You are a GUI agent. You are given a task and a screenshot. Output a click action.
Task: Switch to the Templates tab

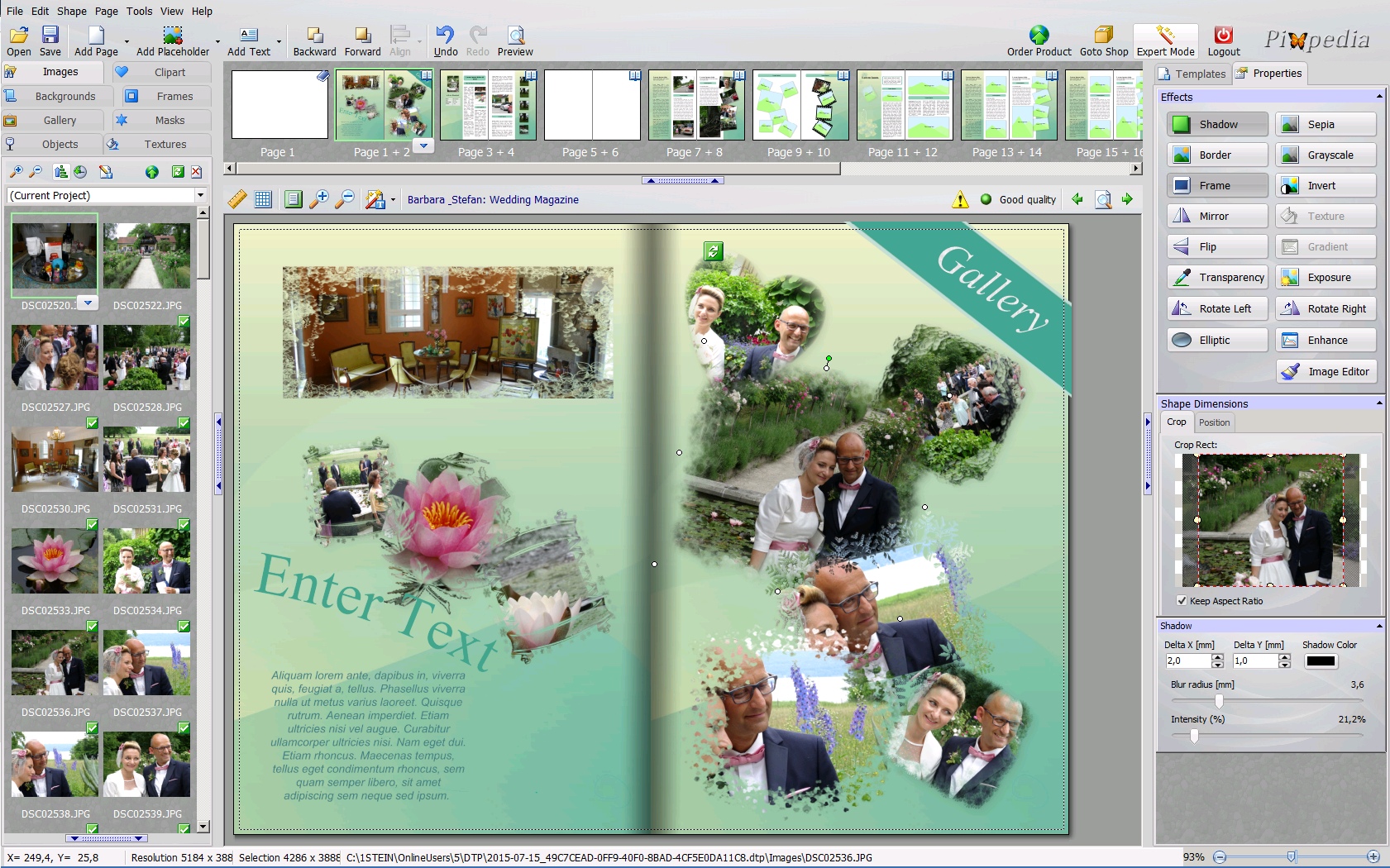1192,74
